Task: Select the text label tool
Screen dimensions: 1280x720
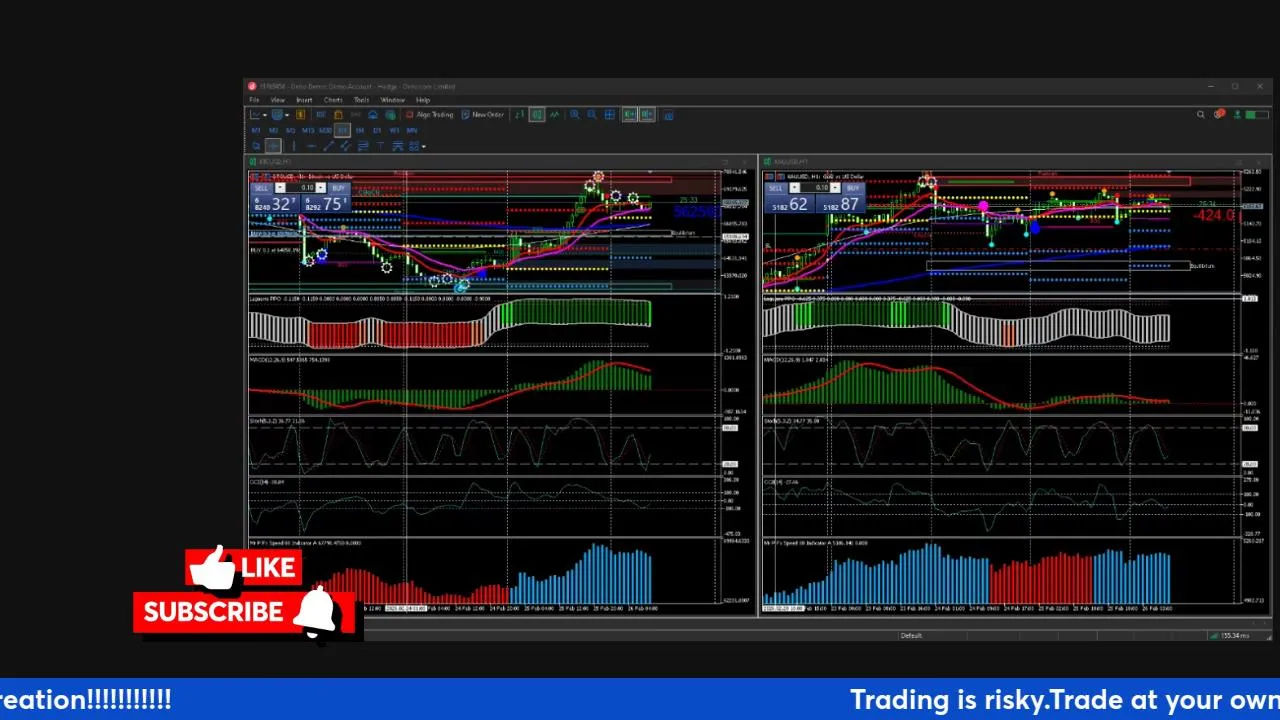Action: 380,146
